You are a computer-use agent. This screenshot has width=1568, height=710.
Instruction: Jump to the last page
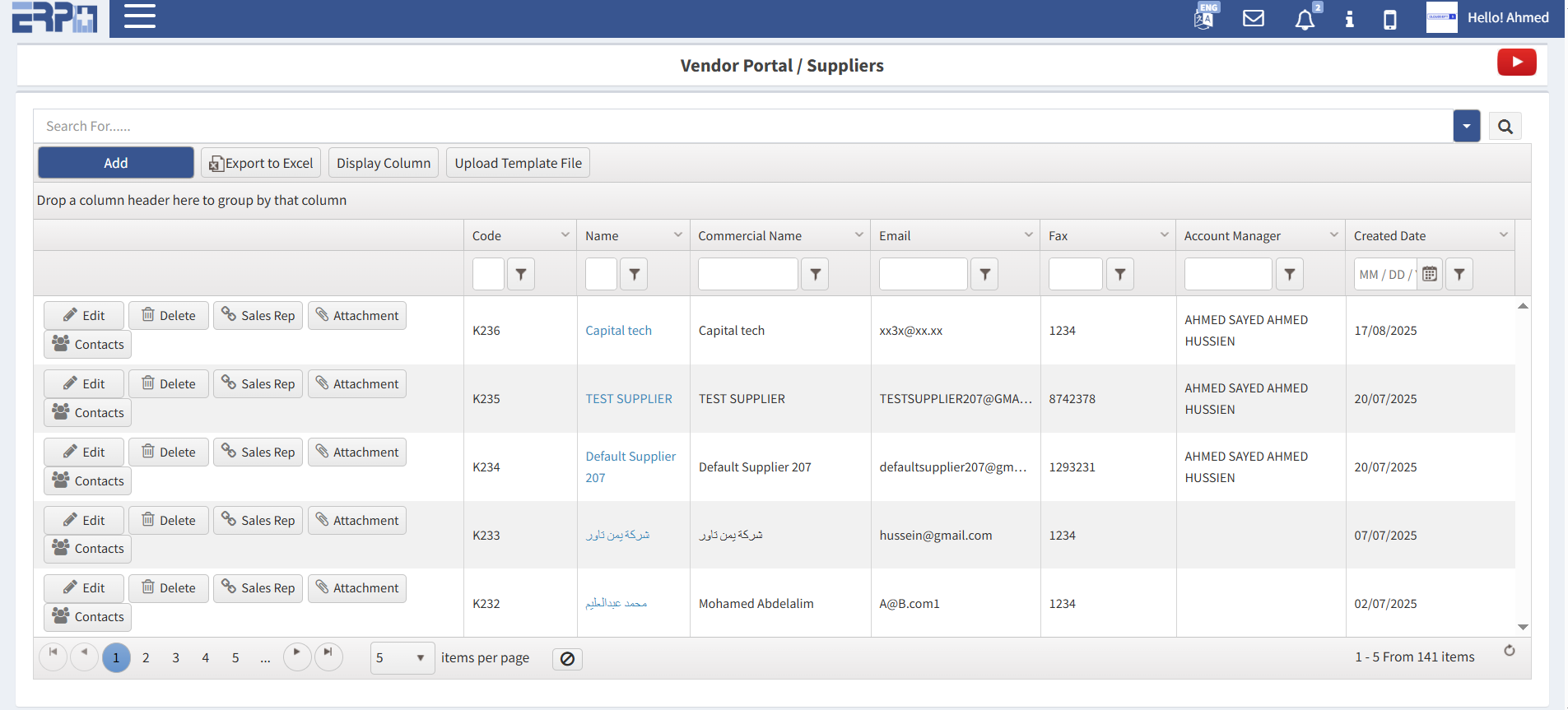pyautogui.click(x=328, y=657)
